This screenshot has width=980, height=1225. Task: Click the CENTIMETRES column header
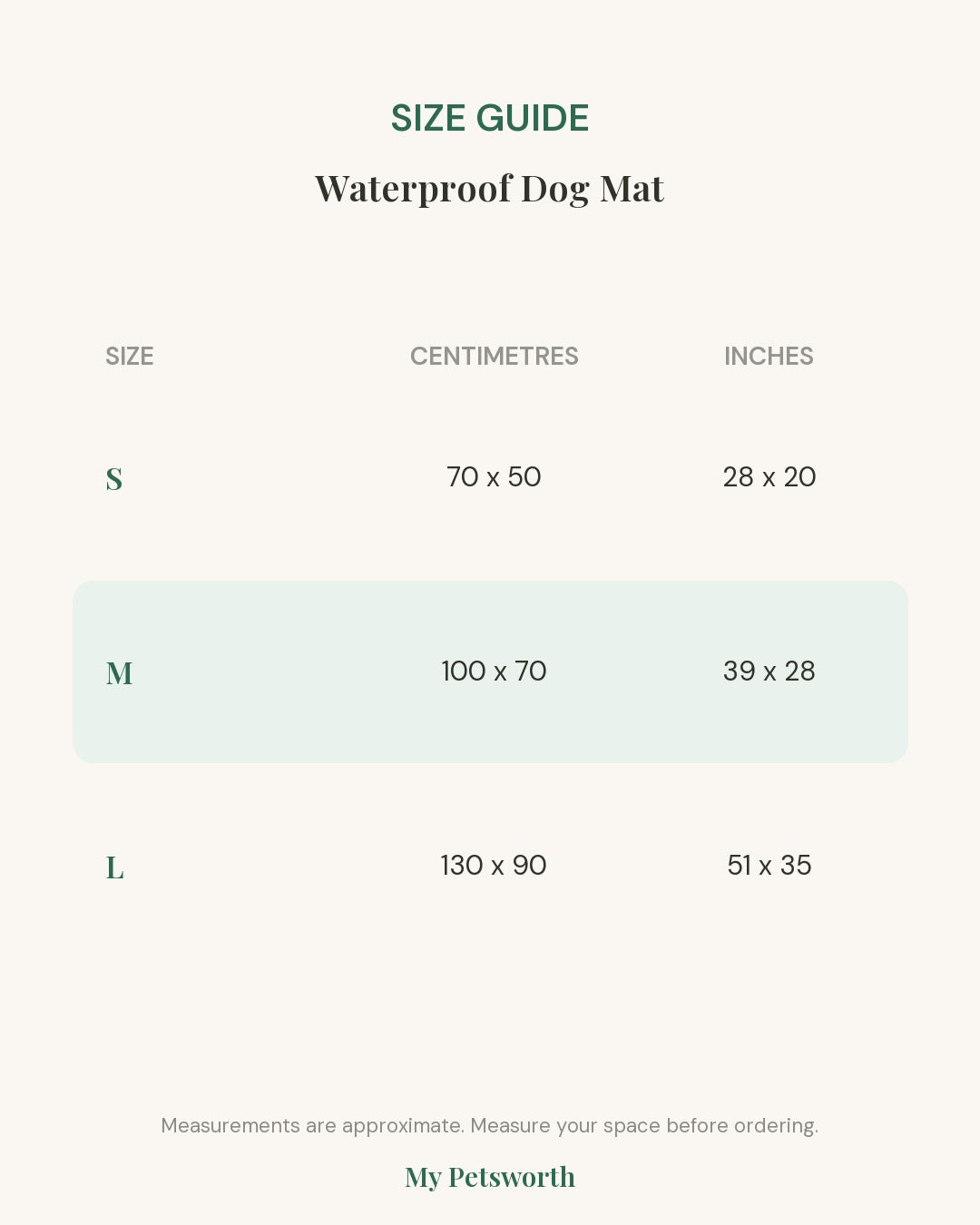(x=495, y=356)
